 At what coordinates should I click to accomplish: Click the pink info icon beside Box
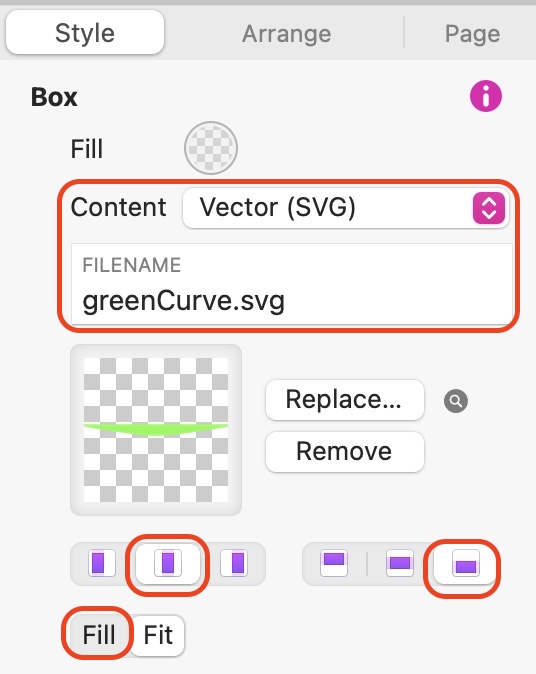[486, 96]
